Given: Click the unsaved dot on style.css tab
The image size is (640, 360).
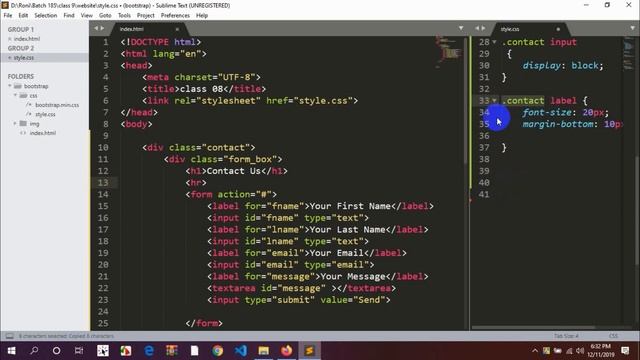Looking at the screenshot, I should click(x=558, y=29).
